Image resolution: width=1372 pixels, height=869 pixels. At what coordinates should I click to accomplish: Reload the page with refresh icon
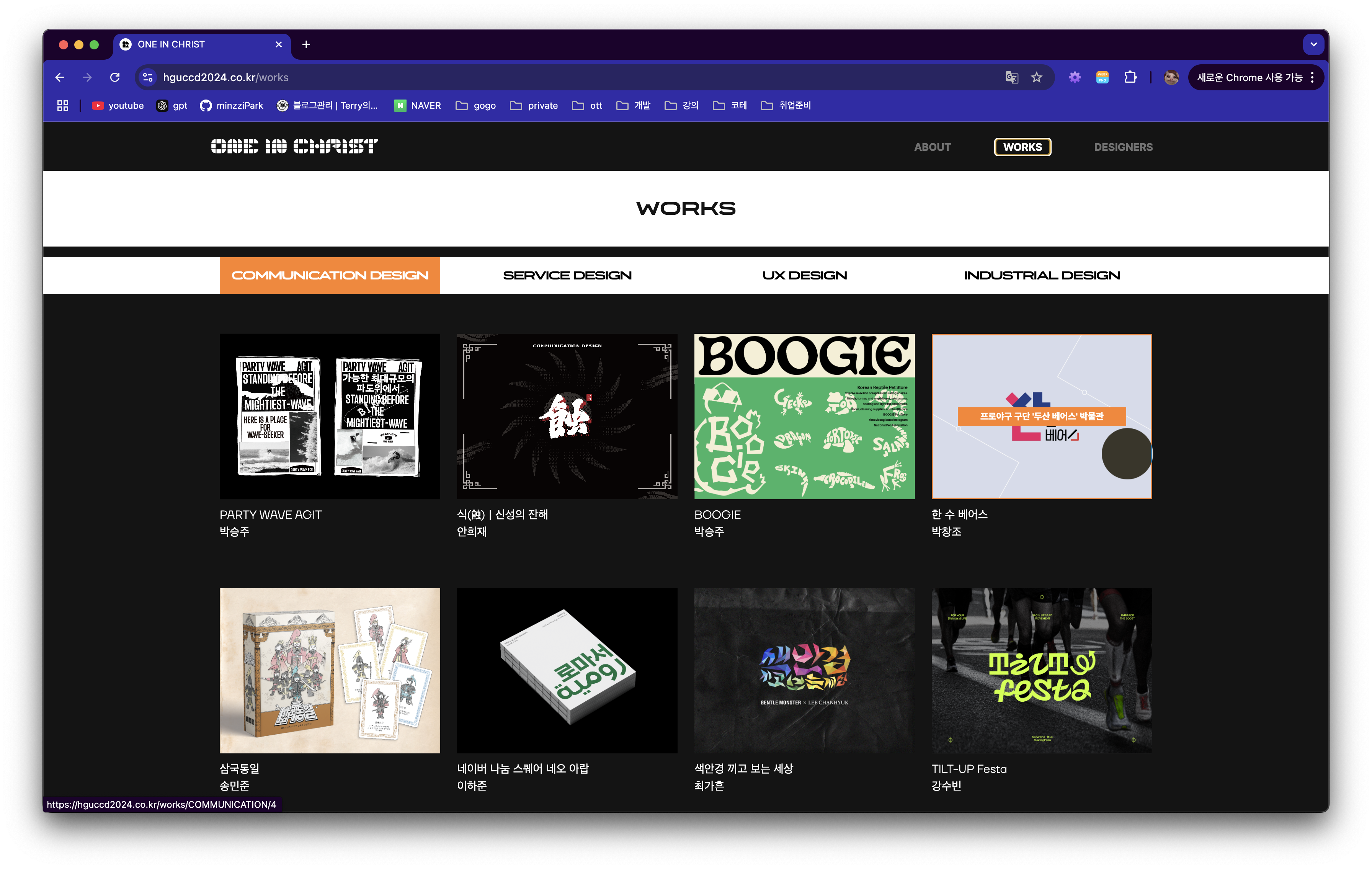(x=114, y=77)
